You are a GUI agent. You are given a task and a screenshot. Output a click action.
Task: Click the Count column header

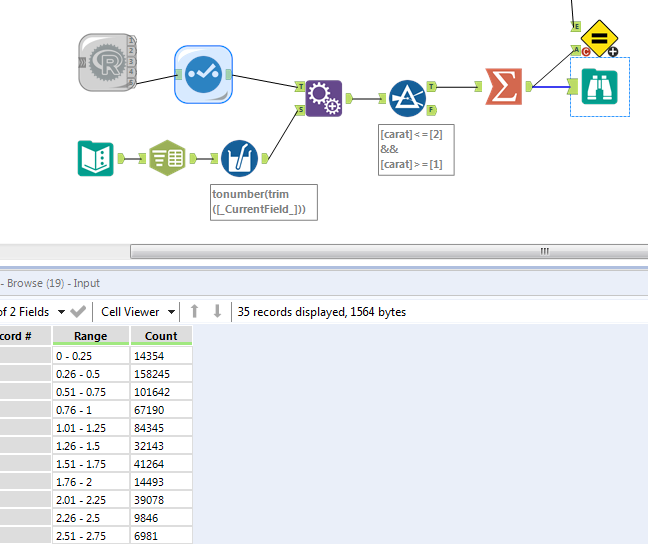pos(161,336)
